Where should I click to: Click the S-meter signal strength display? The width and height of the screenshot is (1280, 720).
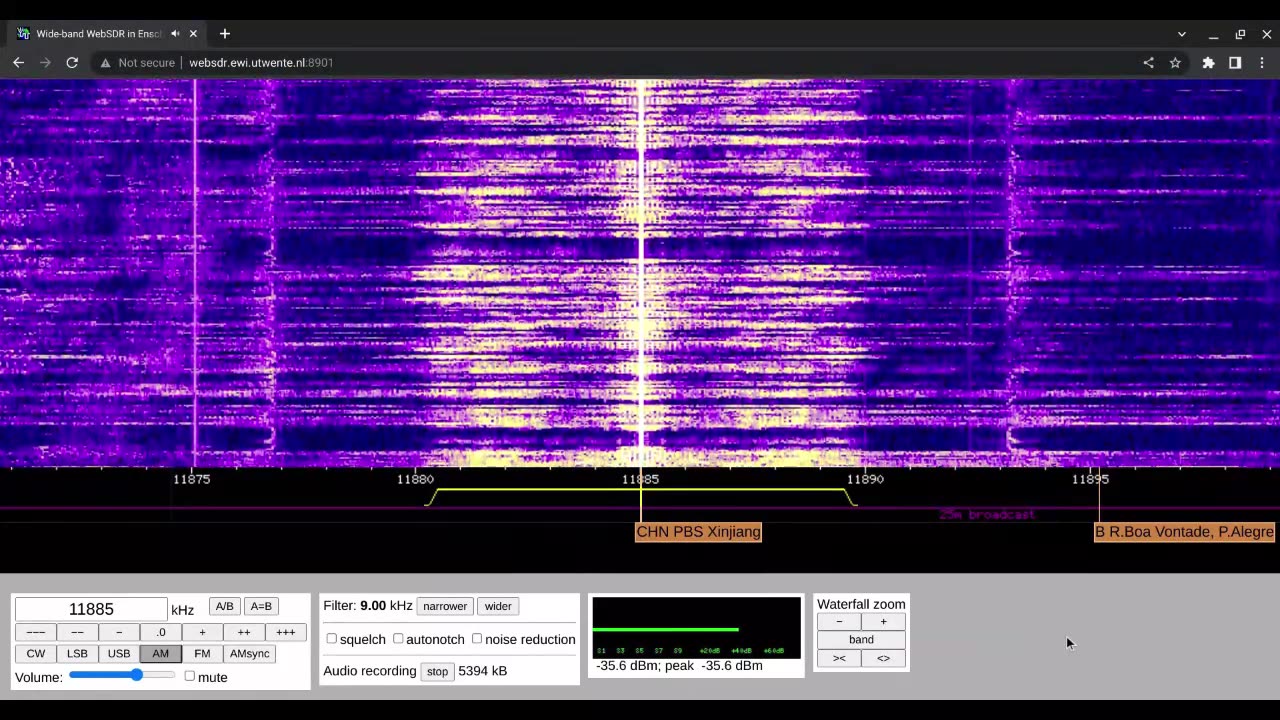click(697, 628)
